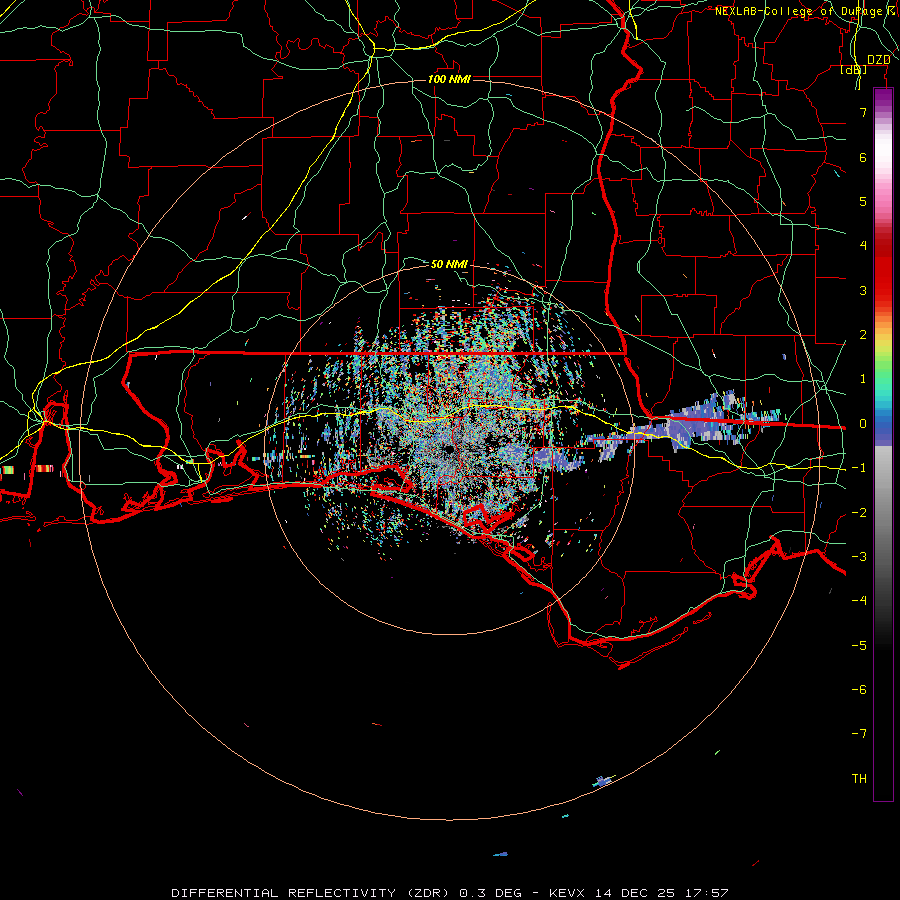
Task: Click the "DZD" legend title
Action: [x=879, y=60]
